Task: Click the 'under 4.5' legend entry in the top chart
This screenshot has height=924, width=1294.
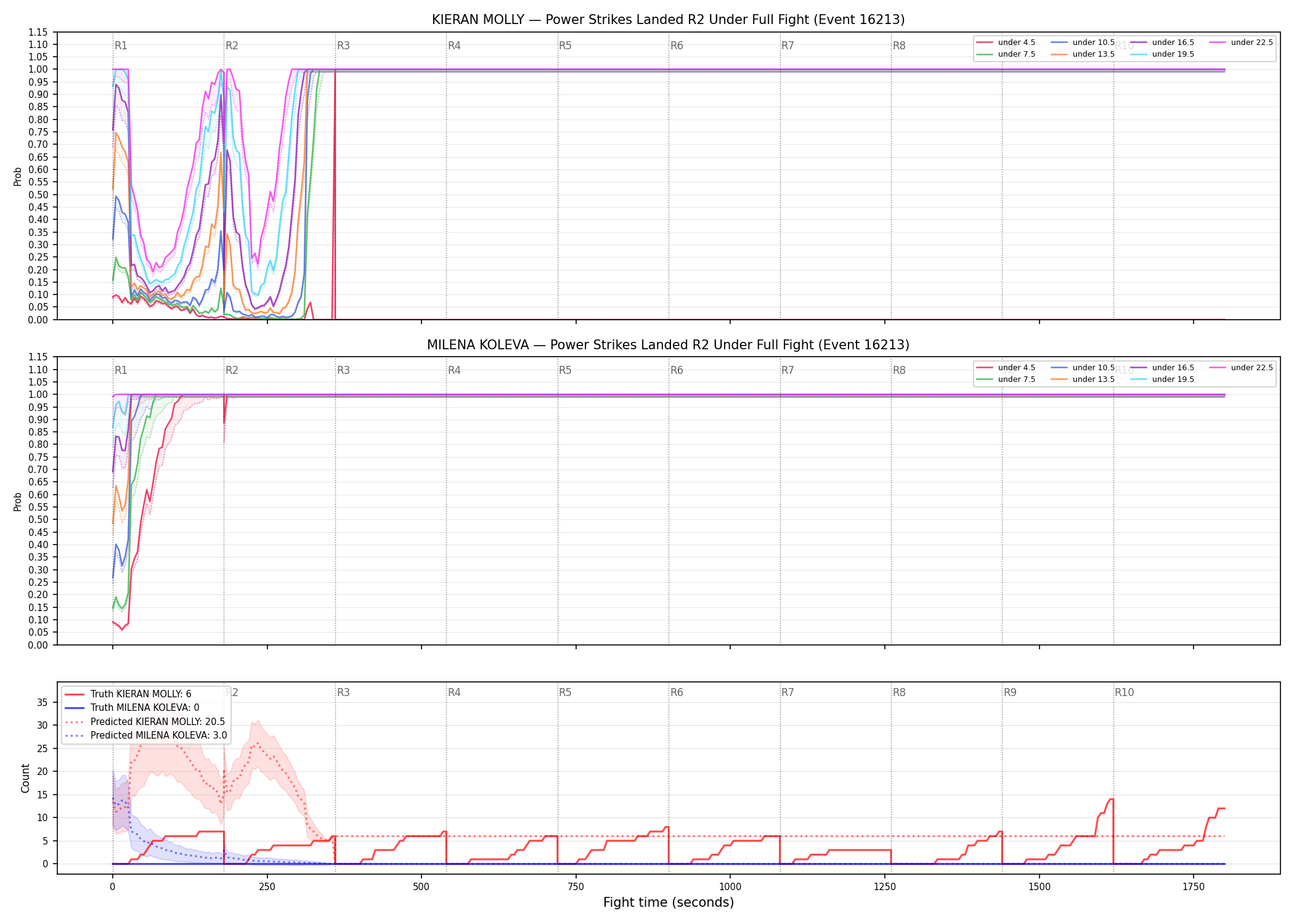Action: tap(1006, 43)
